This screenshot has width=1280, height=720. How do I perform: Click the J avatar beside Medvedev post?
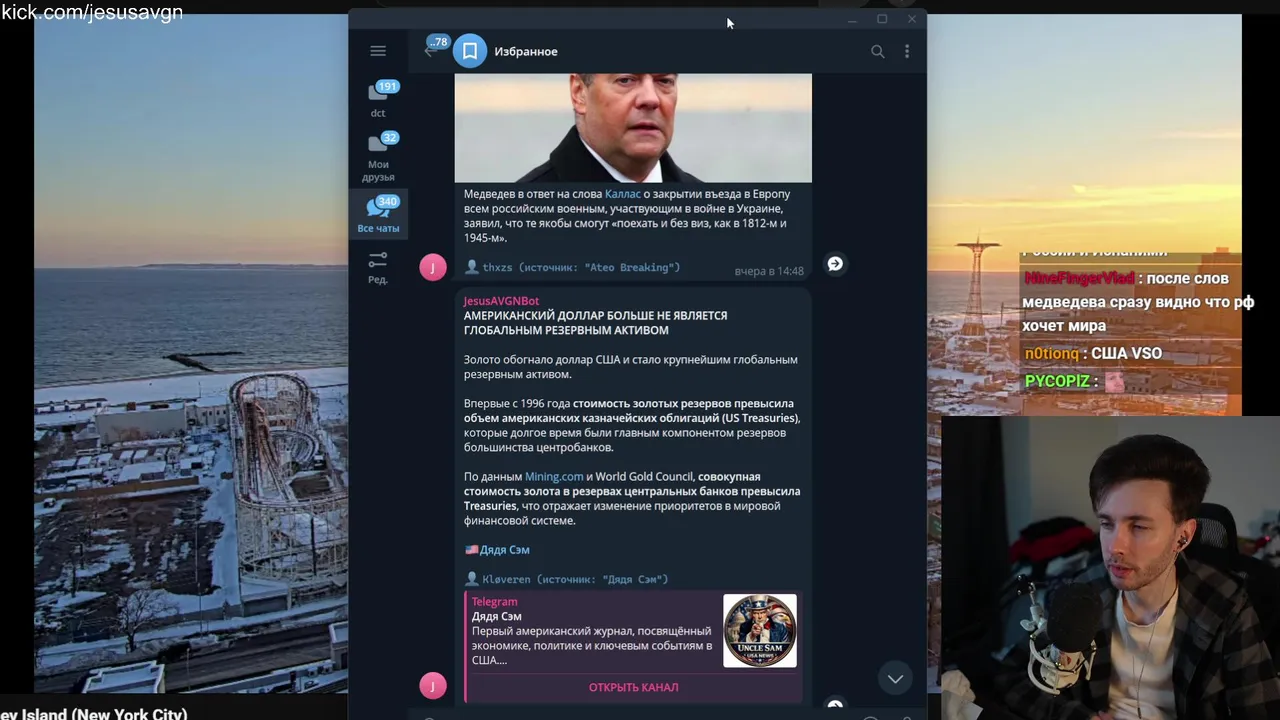pos(433,267)
